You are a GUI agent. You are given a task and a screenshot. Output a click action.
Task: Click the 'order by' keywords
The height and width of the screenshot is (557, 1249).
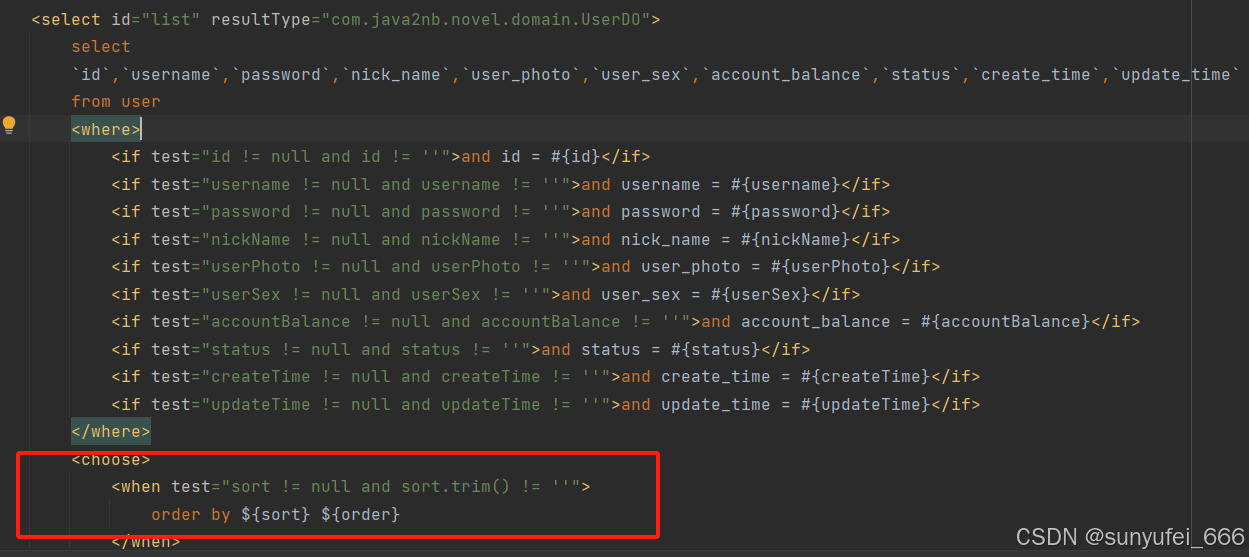191,514
